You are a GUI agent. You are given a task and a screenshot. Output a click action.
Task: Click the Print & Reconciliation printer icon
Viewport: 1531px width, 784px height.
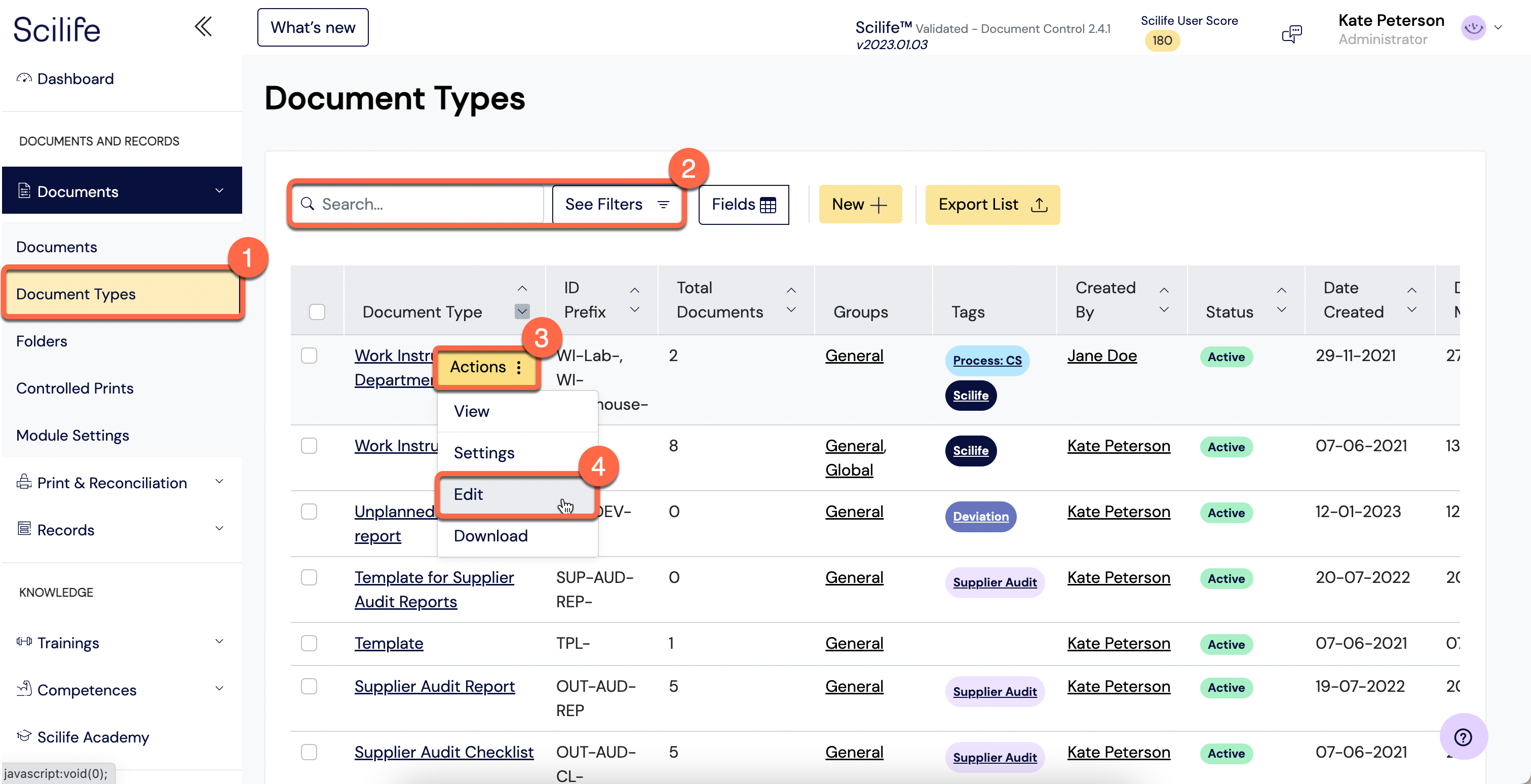point(24,482)
